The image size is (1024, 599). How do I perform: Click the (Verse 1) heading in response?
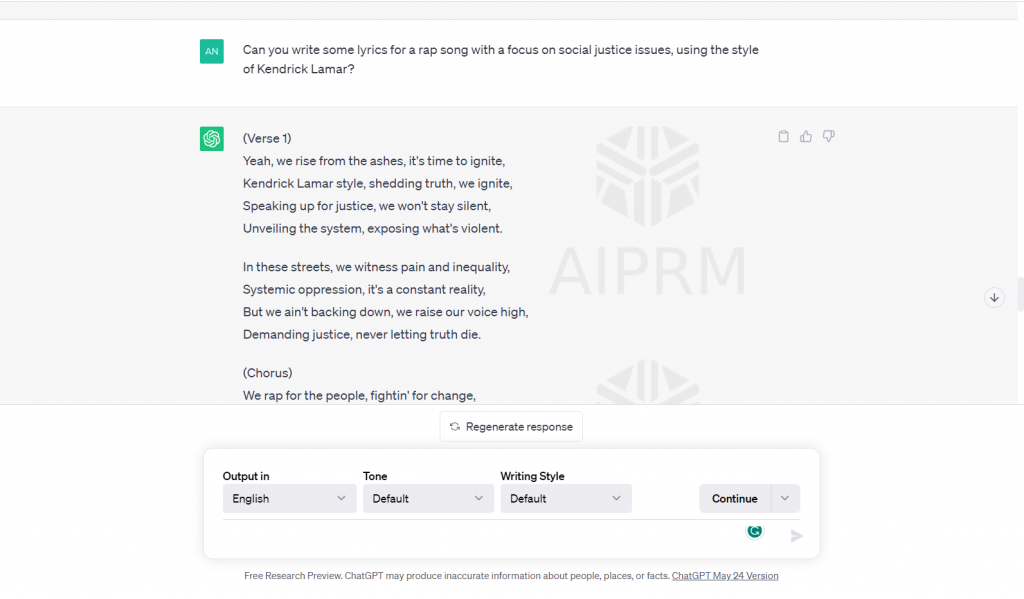click(267, 138)
